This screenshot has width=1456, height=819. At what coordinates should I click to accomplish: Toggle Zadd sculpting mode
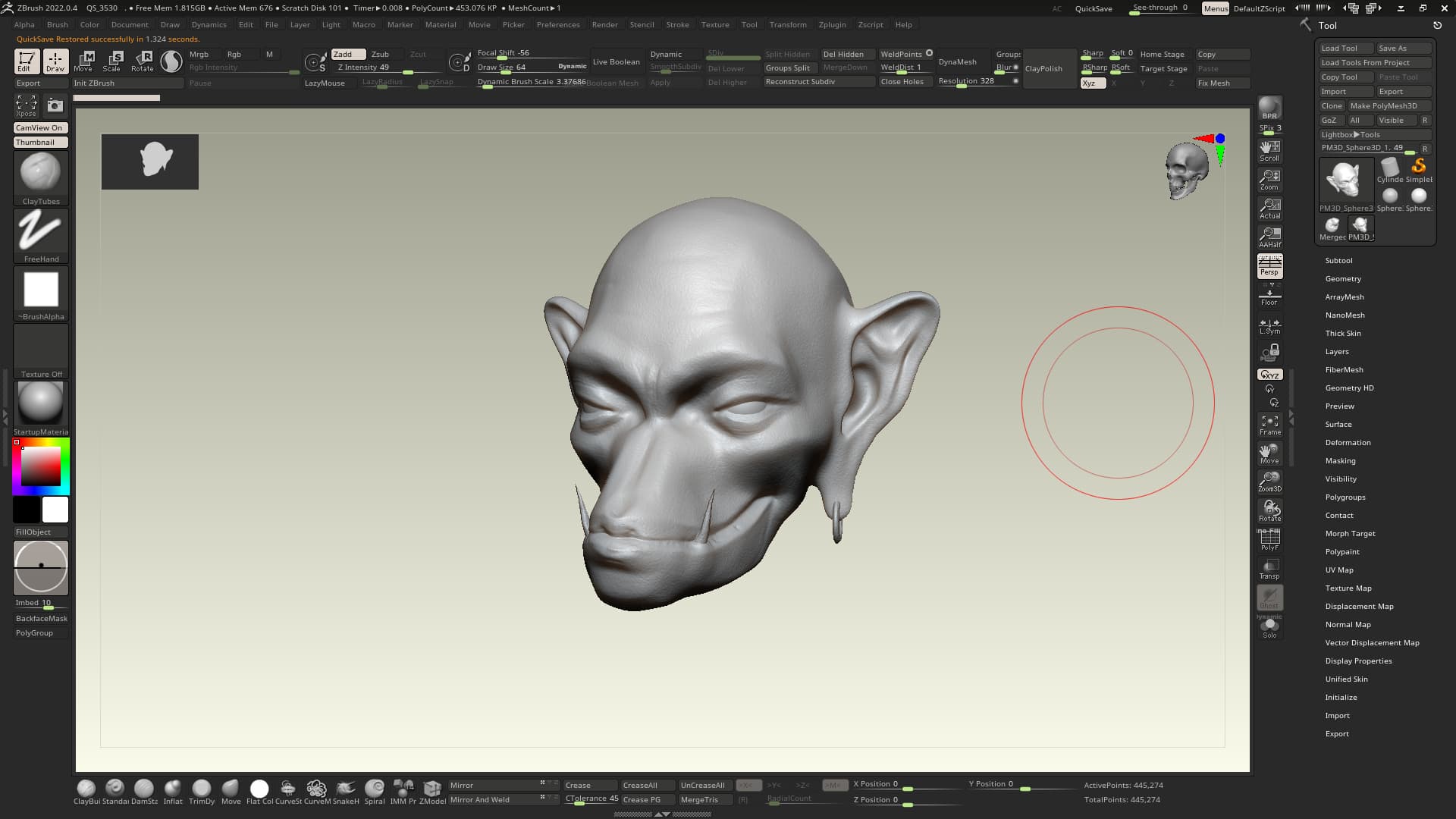[x=347, y=54]
